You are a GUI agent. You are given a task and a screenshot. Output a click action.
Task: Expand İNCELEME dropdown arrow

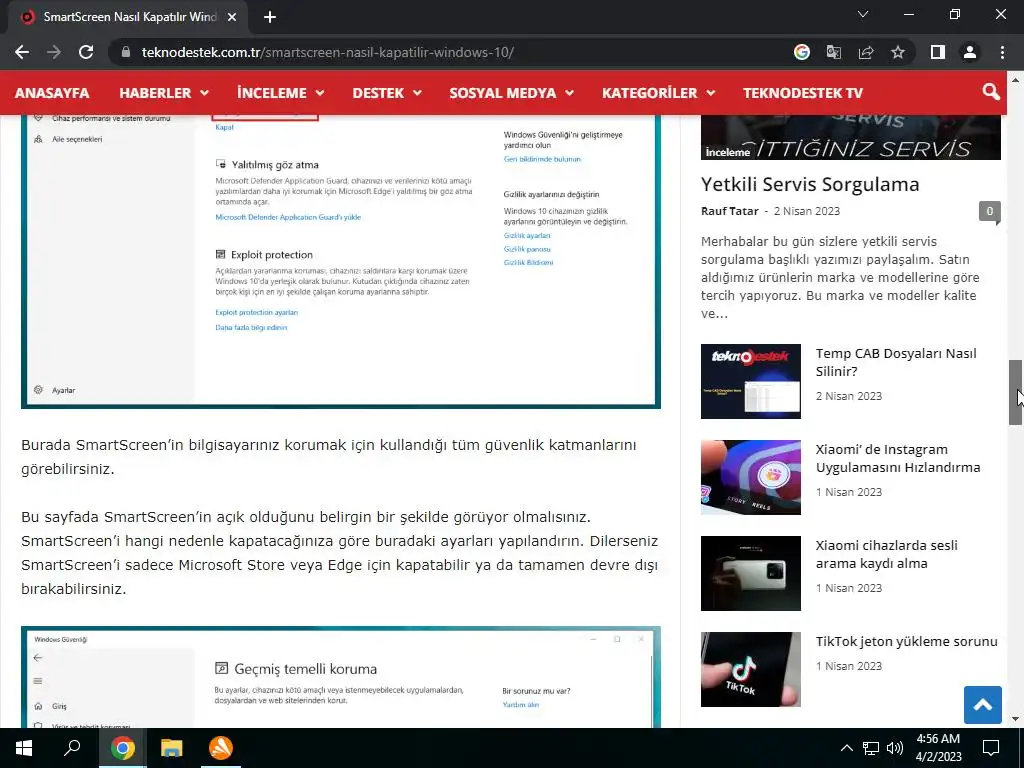coord(319,93)
